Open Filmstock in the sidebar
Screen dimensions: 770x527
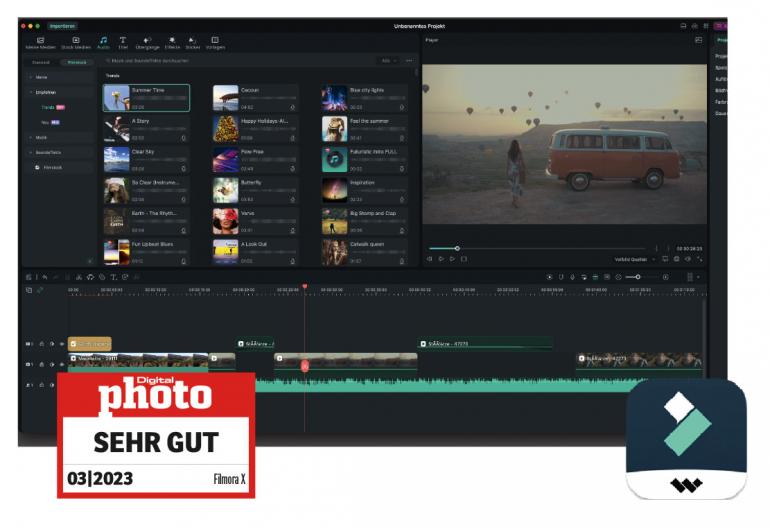[53, 167]
